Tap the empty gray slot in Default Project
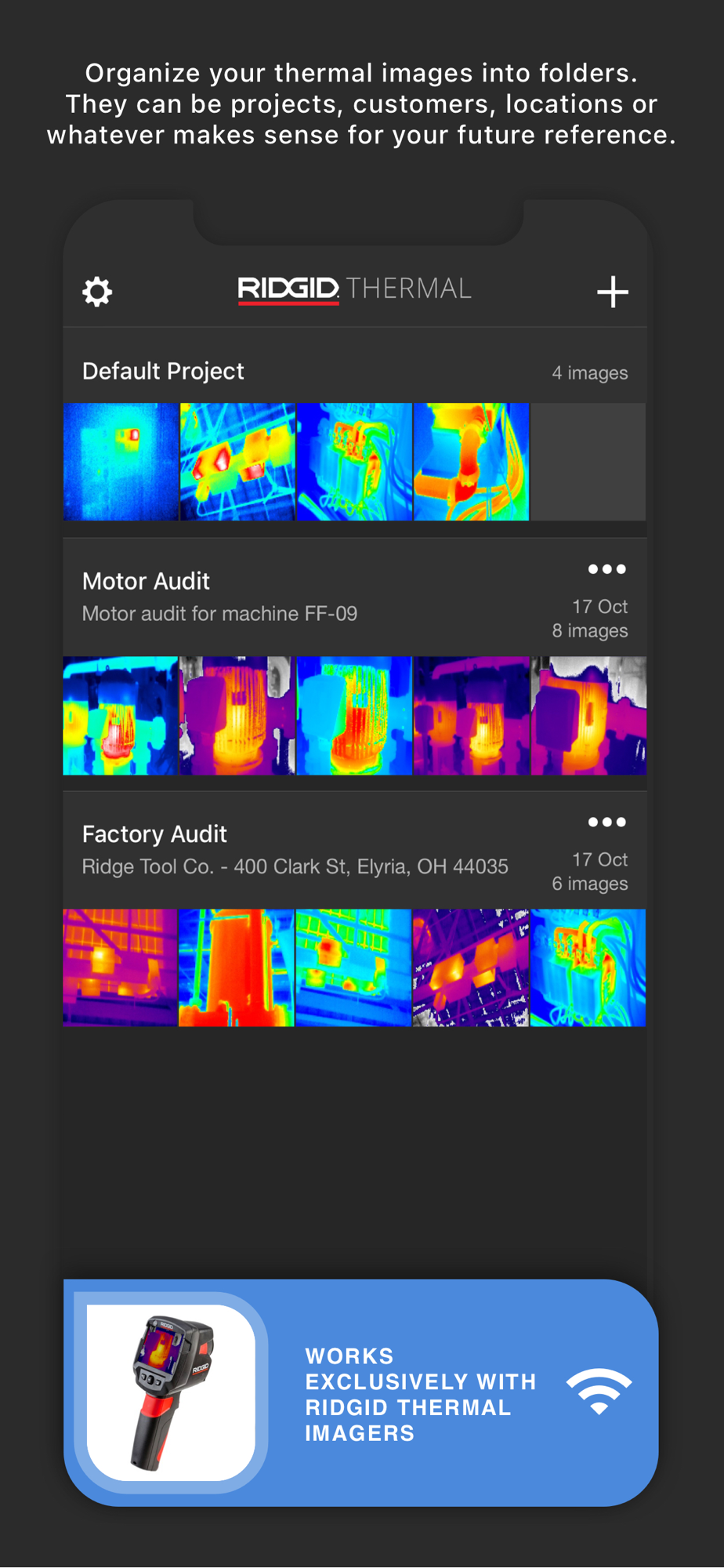 (x=588, y=462)
